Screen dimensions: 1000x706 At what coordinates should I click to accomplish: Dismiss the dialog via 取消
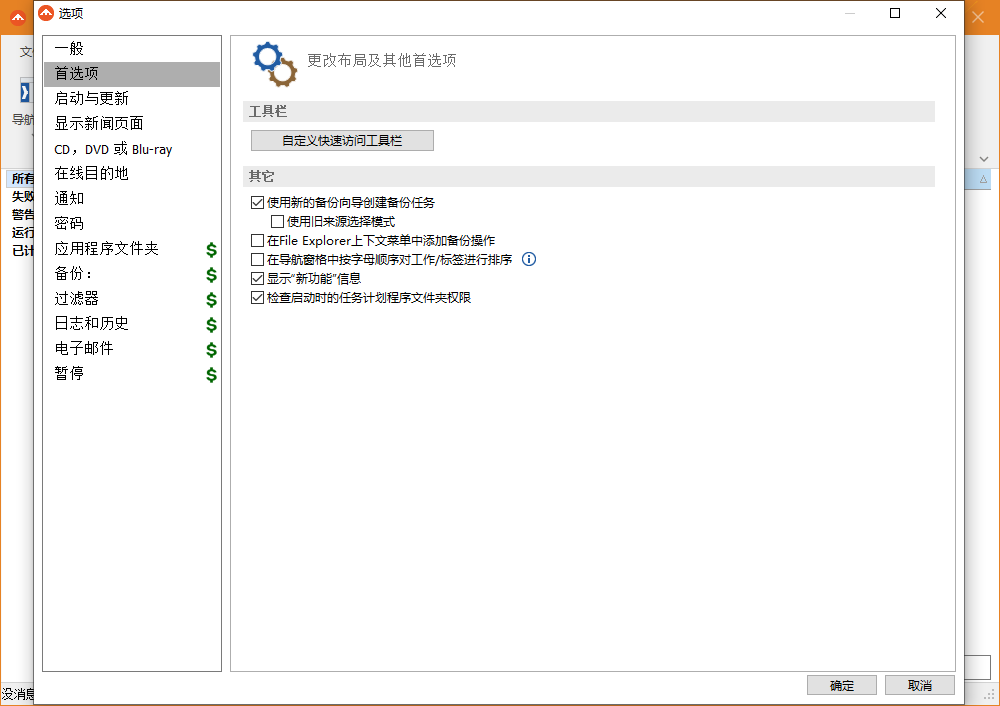919,685
